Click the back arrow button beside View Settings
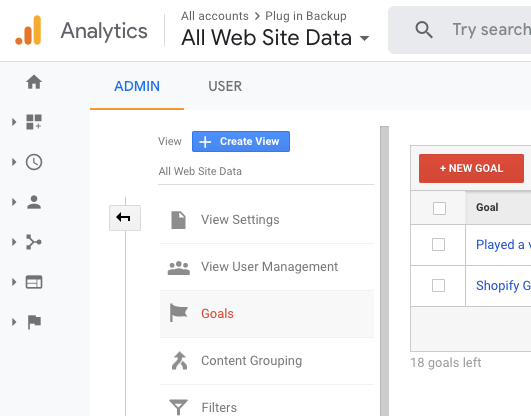The height and width of the screenshot is (416, 531). pos(125,218)
